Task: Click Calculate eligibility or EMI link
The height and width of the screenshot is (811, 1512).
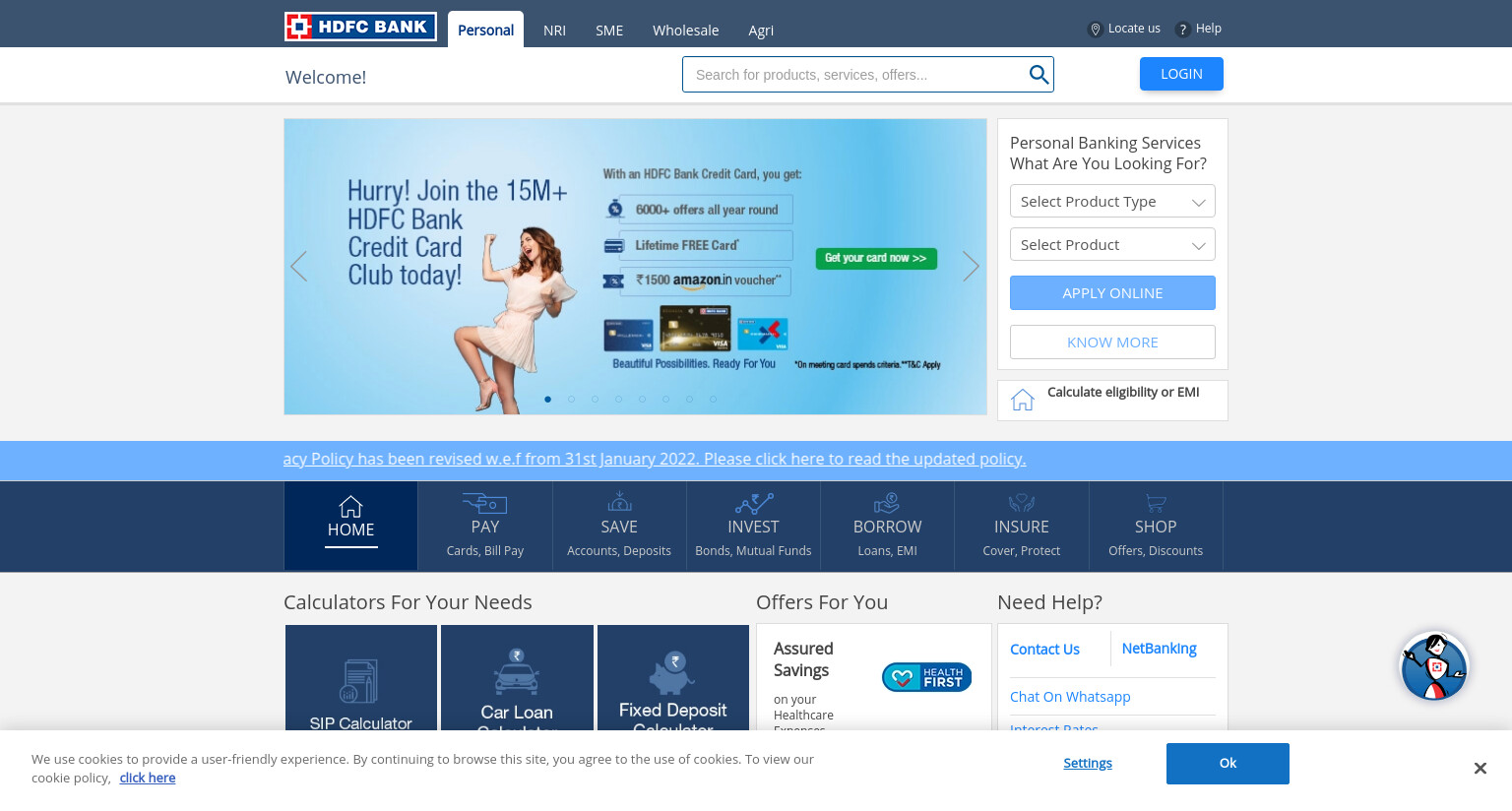Action: tap(1123, 392)
